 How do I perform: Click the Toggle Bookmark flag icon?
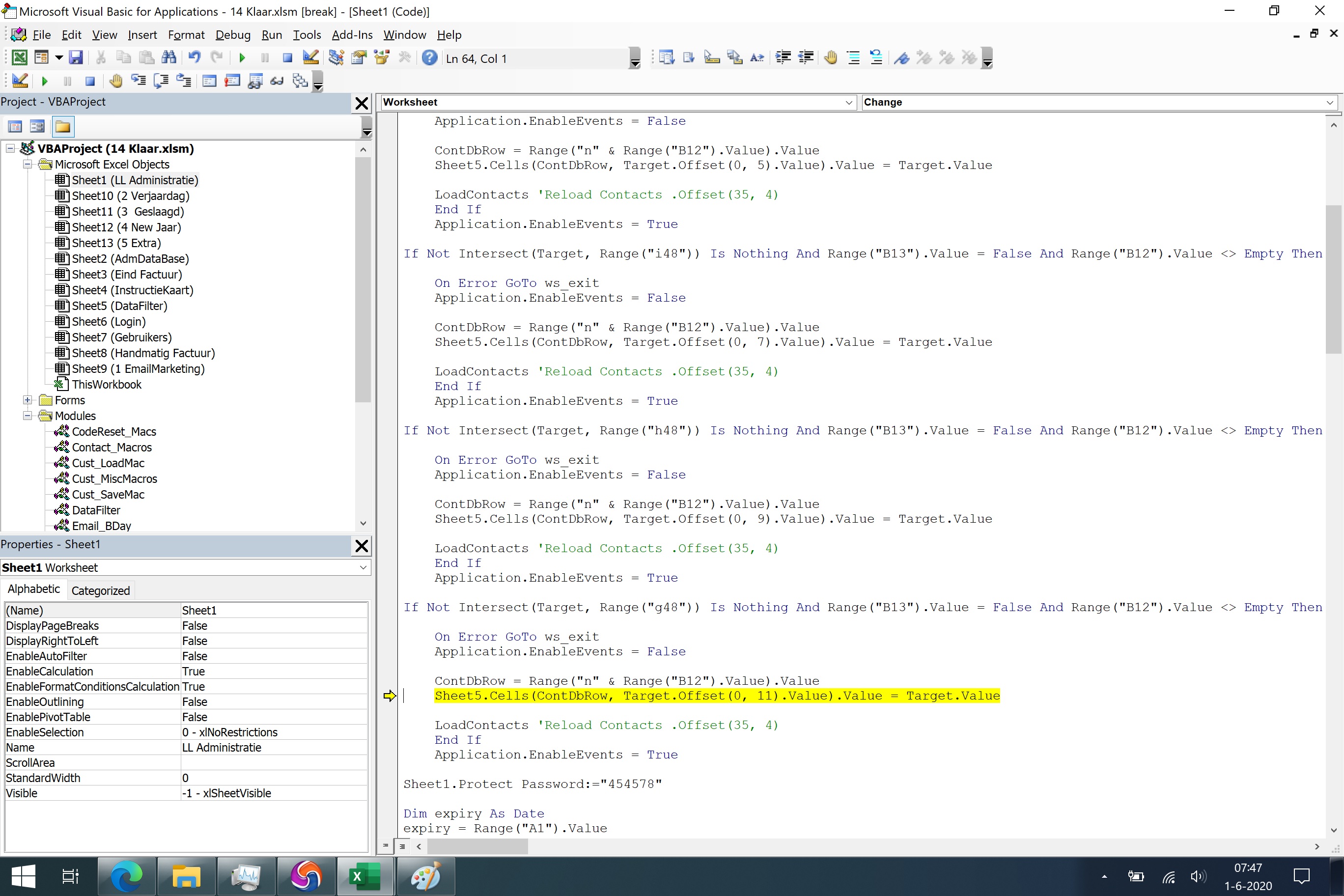901,57
